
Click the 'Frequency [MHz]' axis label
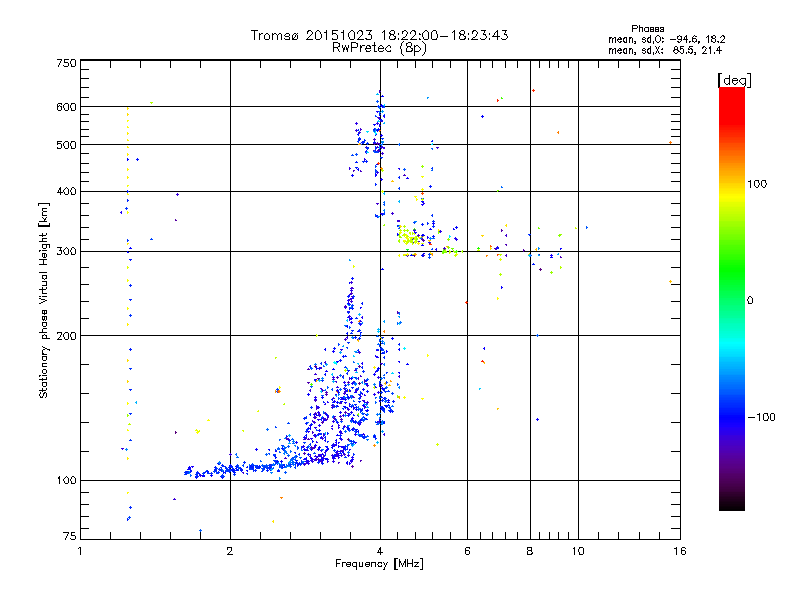pyautogui.click(x=379, y=564)
